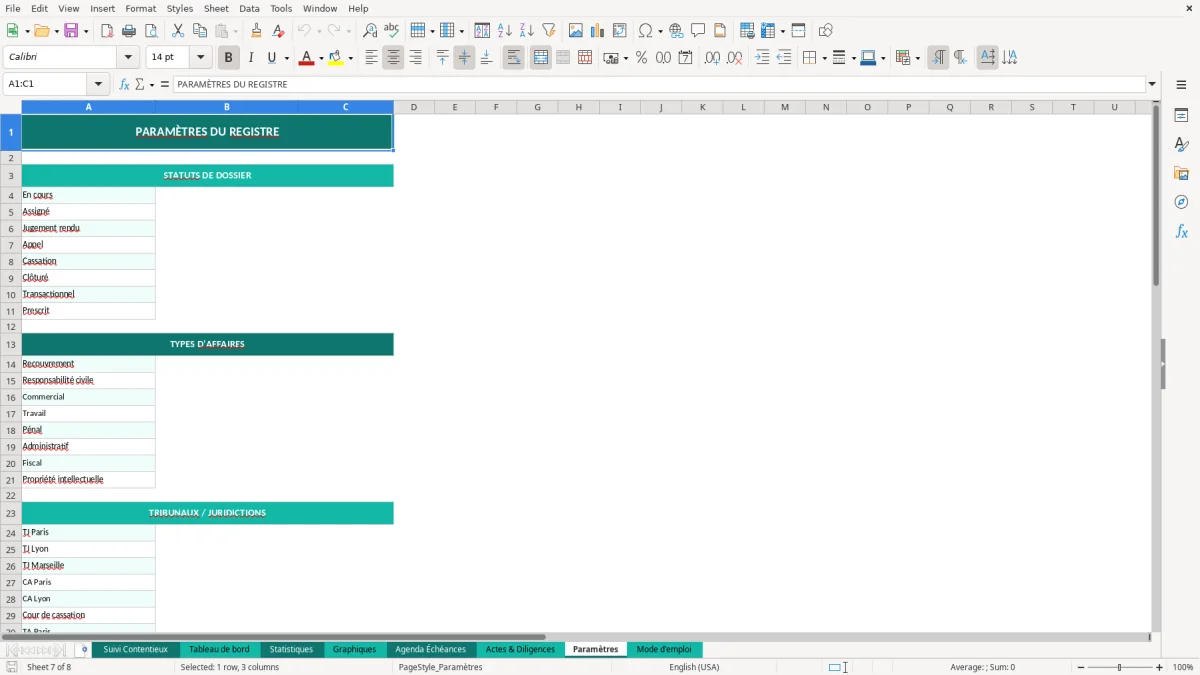
Task: Switch to Mode d'emploi sheet tab
Action: pyautogui.click(x=664, y=649)
